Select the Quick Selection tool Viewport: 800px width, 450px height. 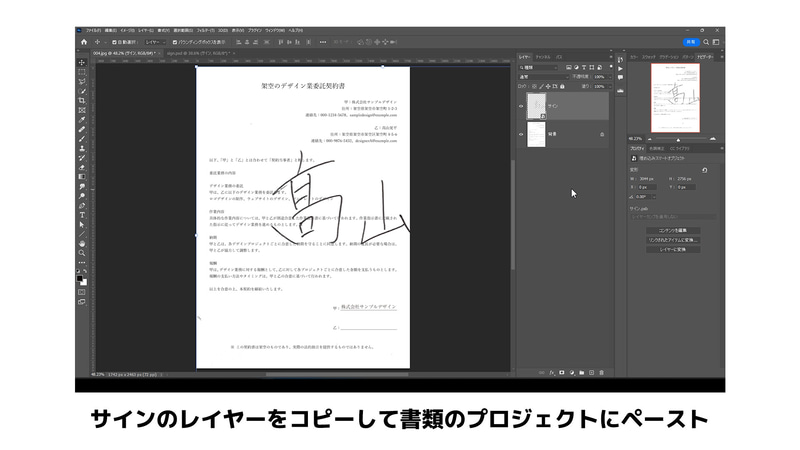point(82,91)
